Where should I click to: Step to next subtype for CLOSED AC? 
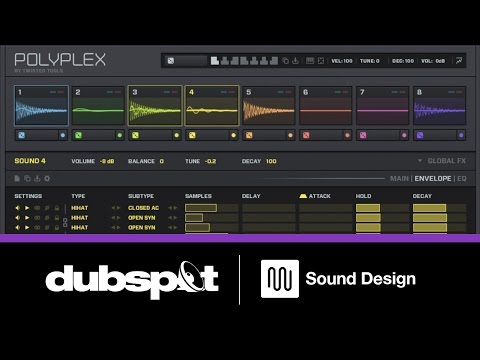175,208
